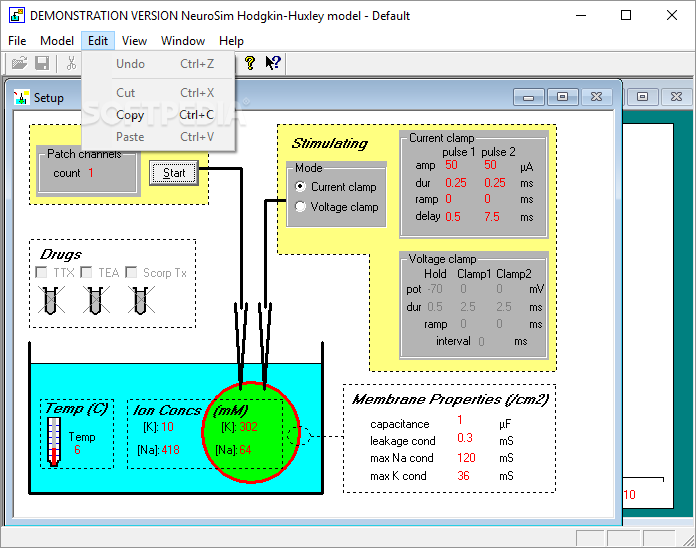Image resolution: width=696 pixels, height=548 pixels.
Task: Open the File menu
Action: pos(17,41)
